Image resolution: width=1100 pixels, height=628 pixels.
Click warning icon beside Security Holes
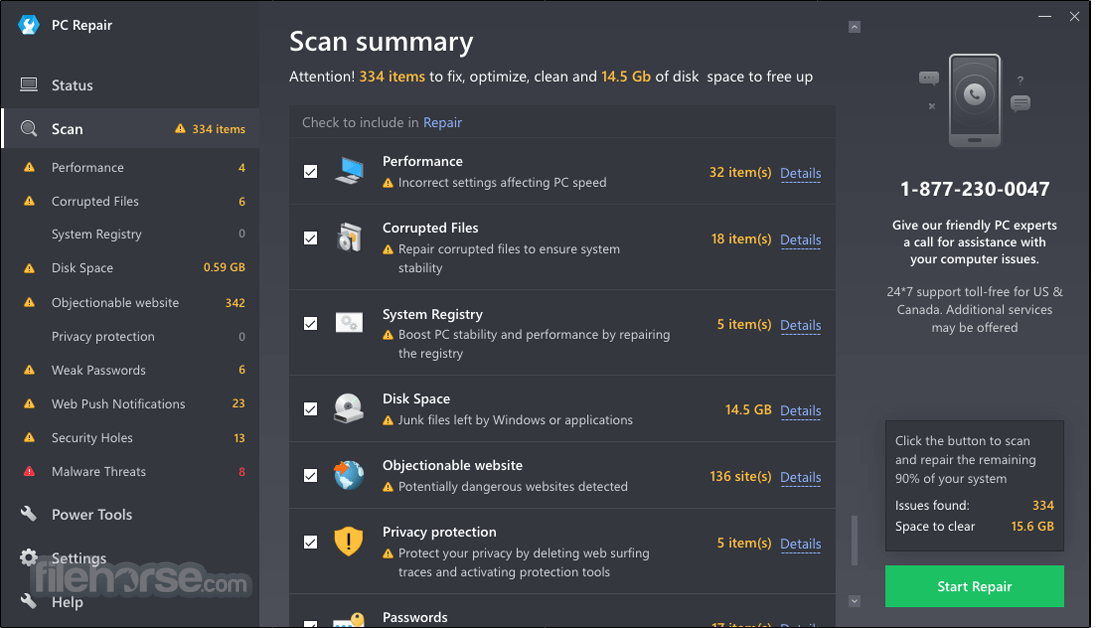tap(29, 437)
